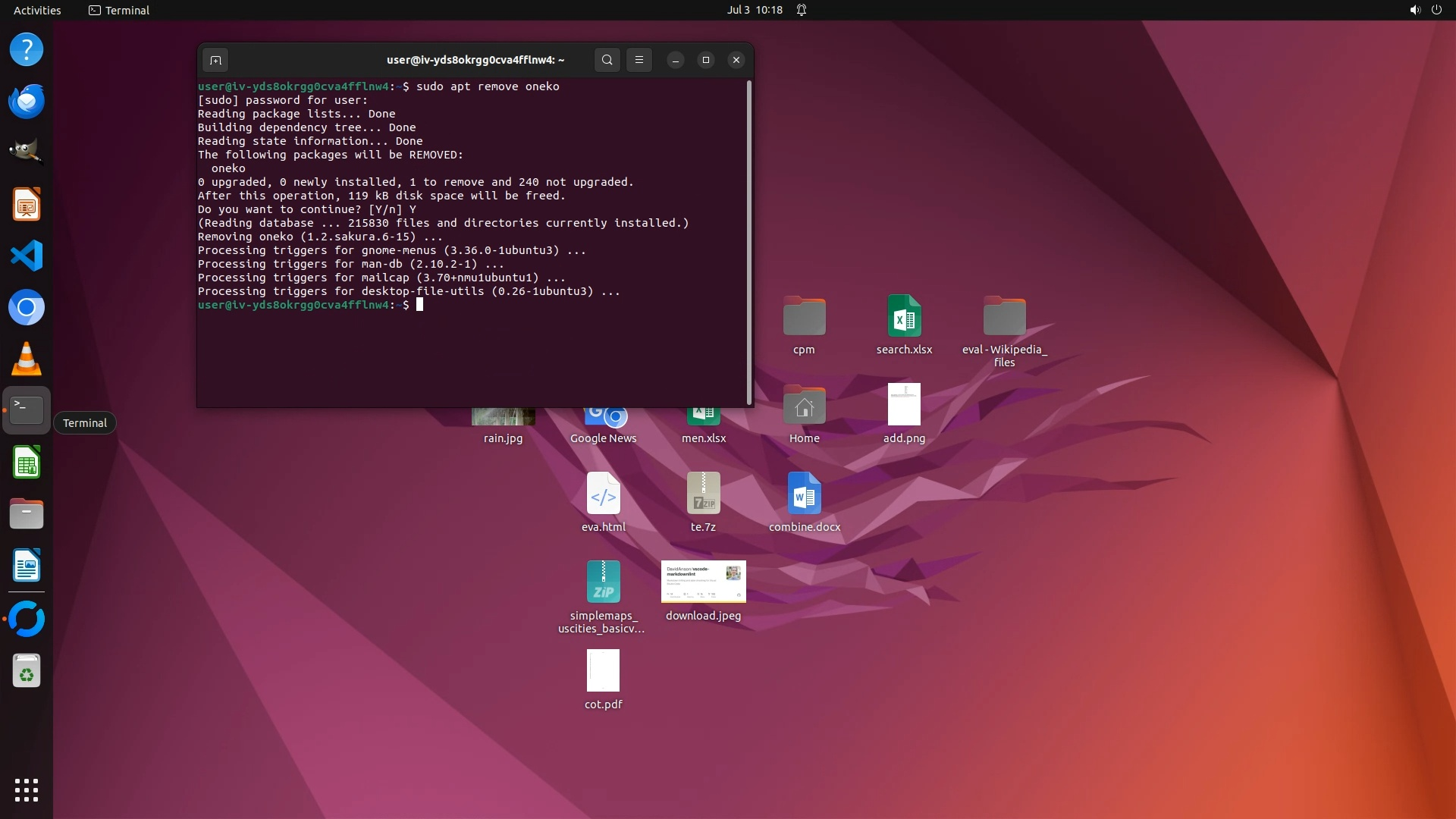The image size is (1456, 819).
Task: Launch Visual Studio Code from dock
Action: point(27,256)
